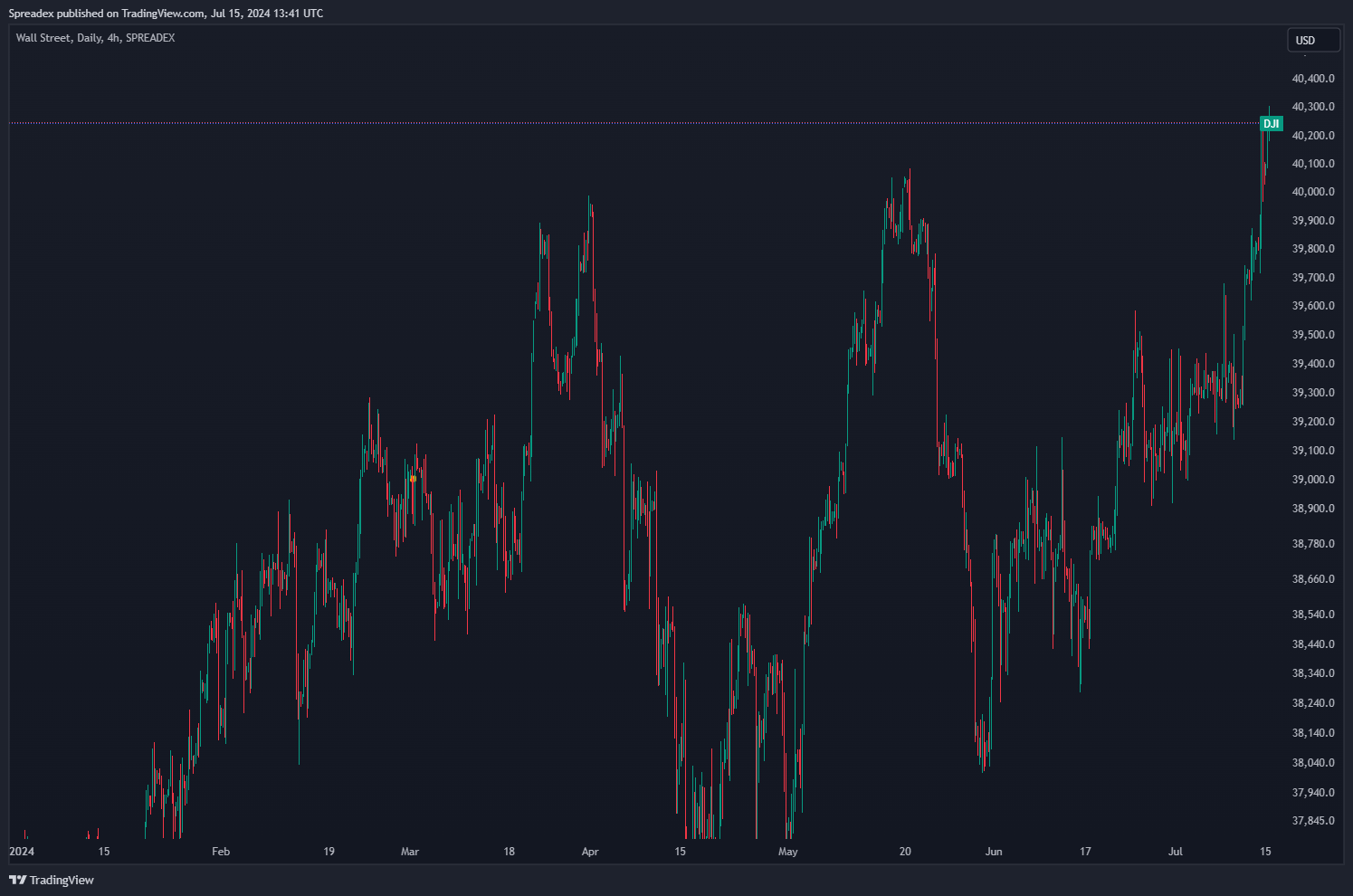Click the Feb label on time axis
The height and width of the screenshot is (896, 1353).
coord(221,852)
